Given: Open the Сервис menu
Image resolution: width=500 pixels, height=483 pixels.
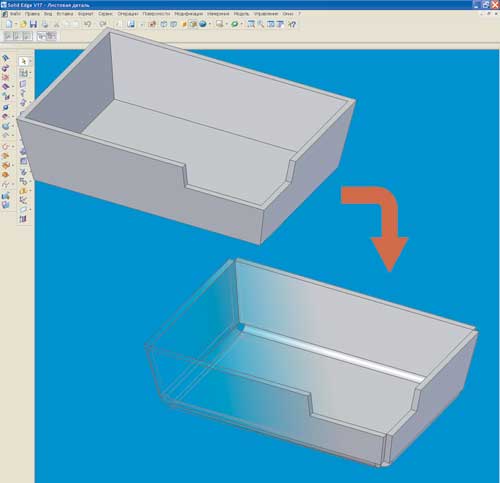Looking at the screenshot, I should click(x=105, y=14).
